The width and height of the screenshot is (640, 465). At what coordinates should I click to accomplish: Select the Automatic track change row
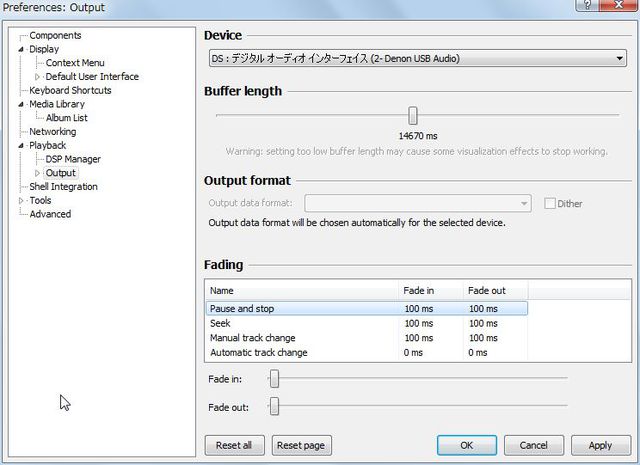(x=258, y=352)
